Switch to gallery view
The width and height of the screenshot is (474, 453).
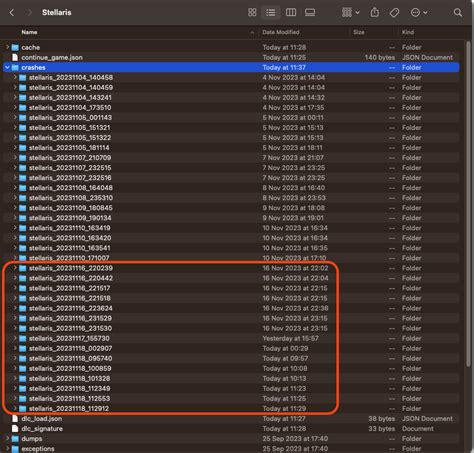(310, 13)
